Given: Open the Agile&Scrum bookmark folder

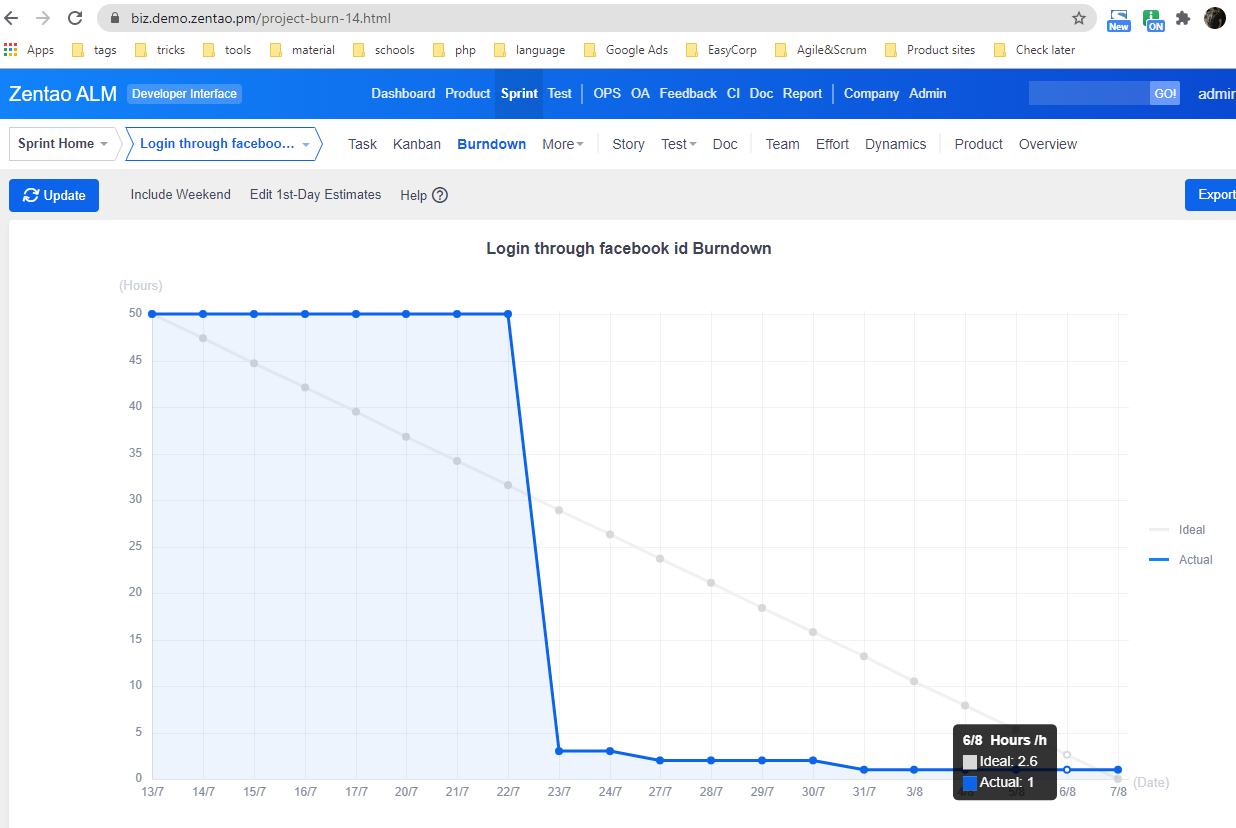Looking at the screenshot, I should click(x=821, y=50).
